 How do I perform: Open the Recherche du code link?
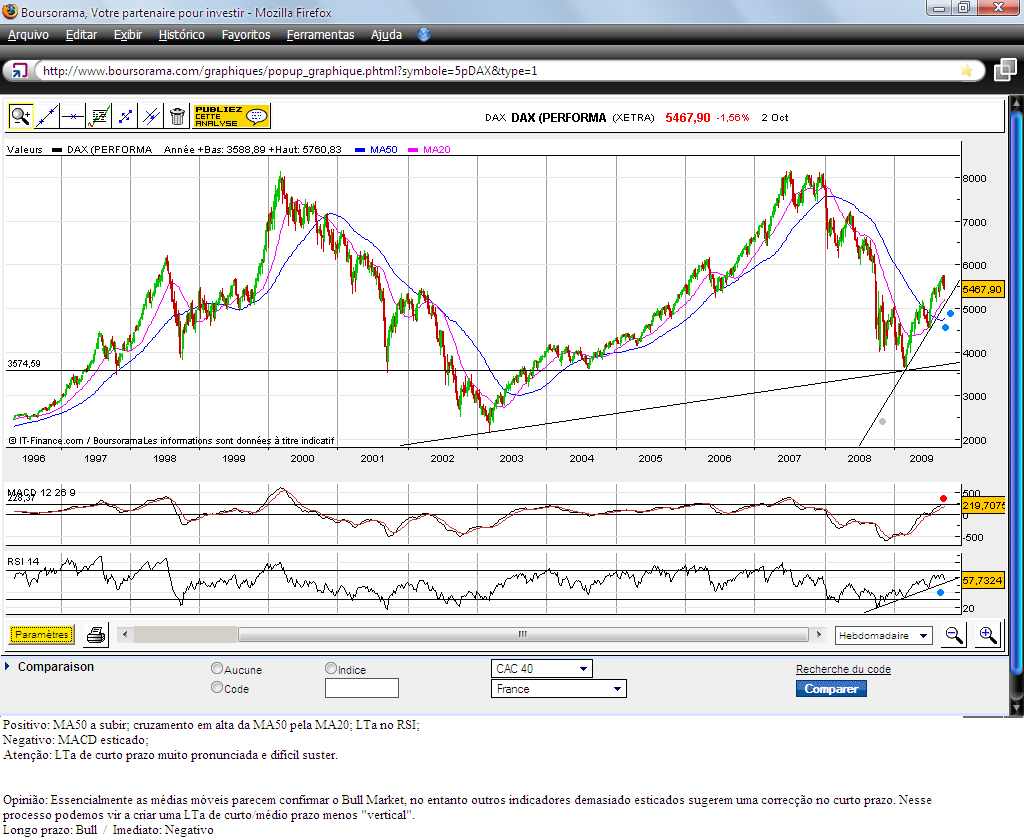coord(843,670)
